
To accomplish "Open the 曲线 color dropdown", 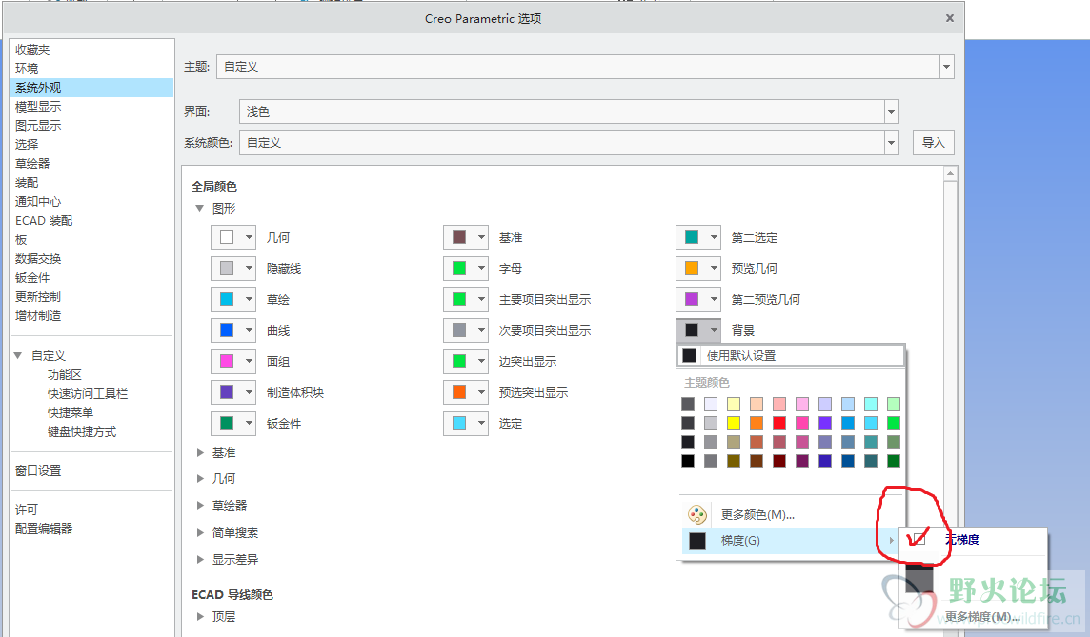I will [x=249, y=330].
